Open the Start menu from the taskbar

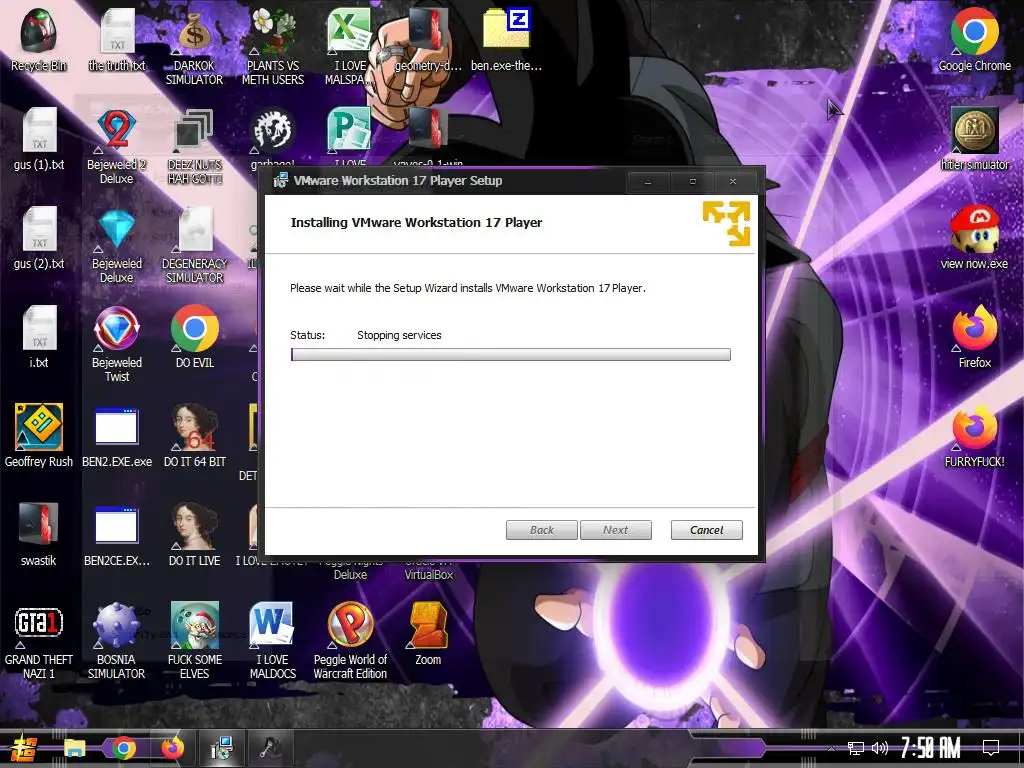[x=24, y=748]
